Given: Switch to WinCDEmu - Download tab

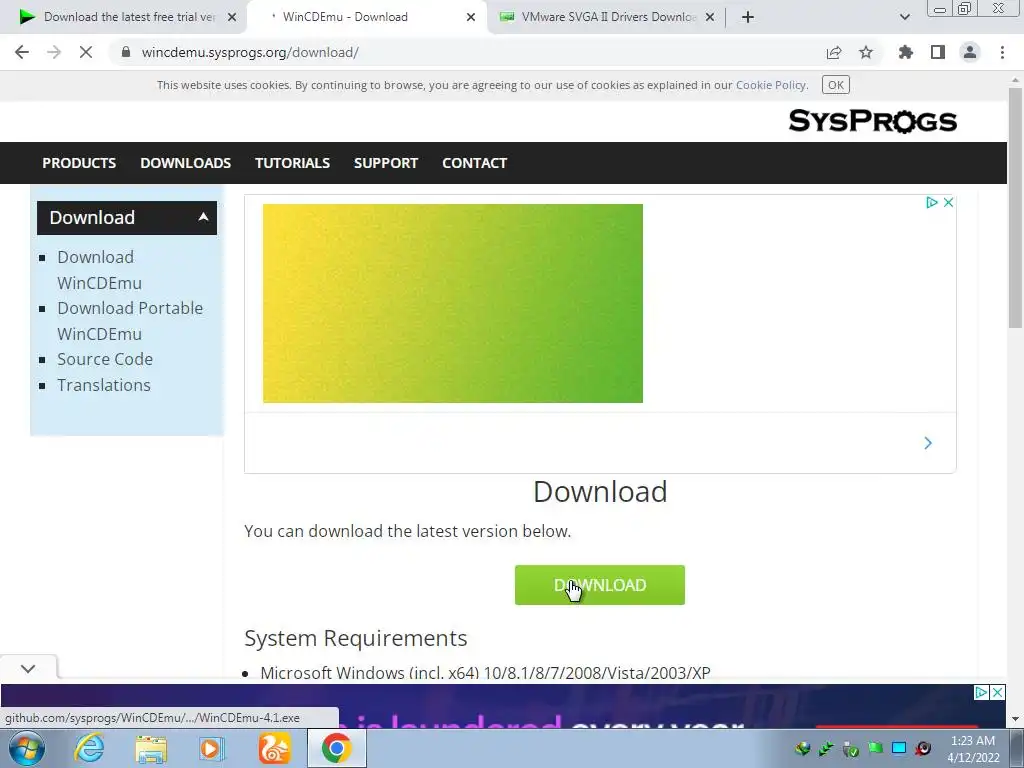Looking at the screenshot, I should click(x=366, y=17).
